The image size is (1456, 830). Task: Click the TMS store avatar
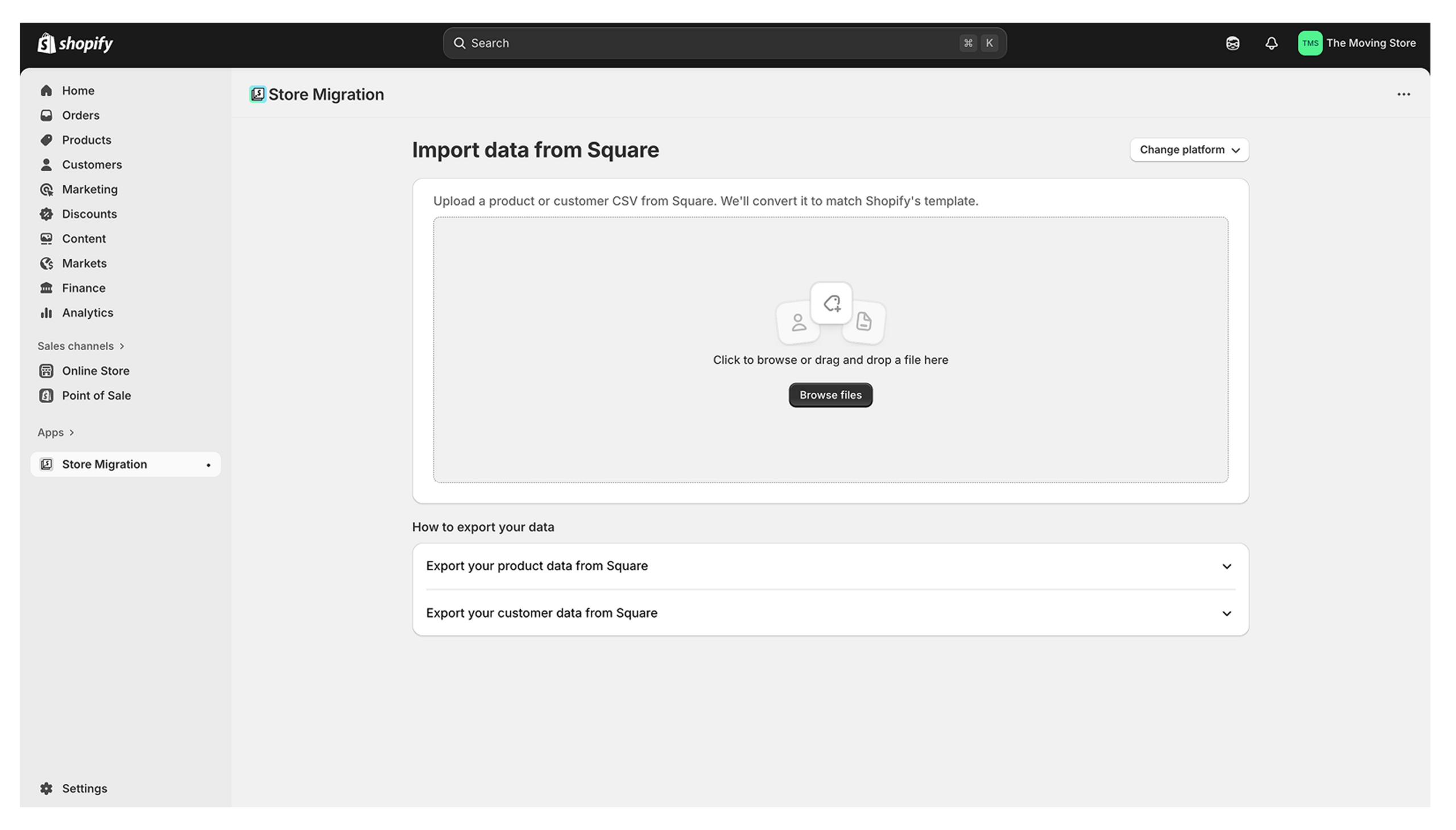point(1309,43)
